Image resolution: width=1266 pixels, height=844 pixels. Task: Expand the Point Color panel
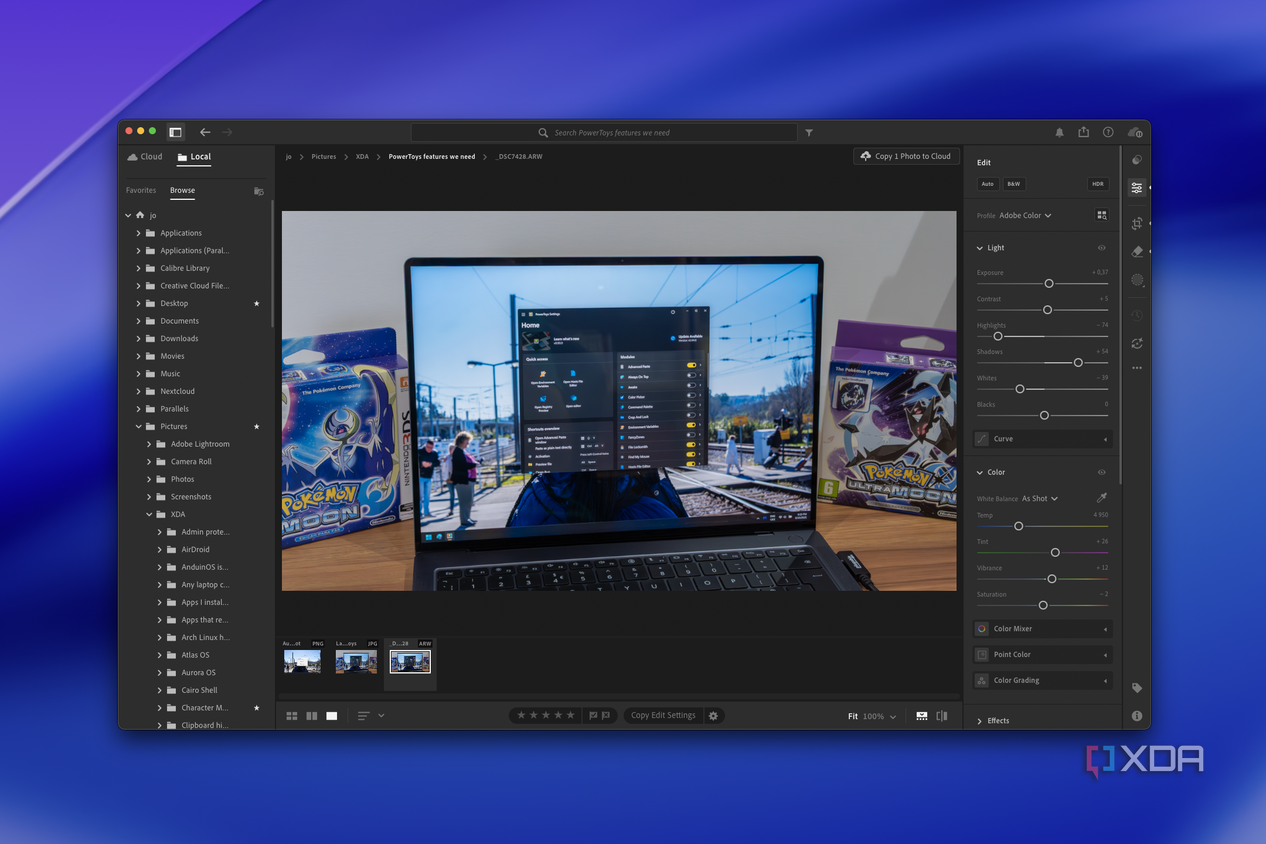[1042, 655]
